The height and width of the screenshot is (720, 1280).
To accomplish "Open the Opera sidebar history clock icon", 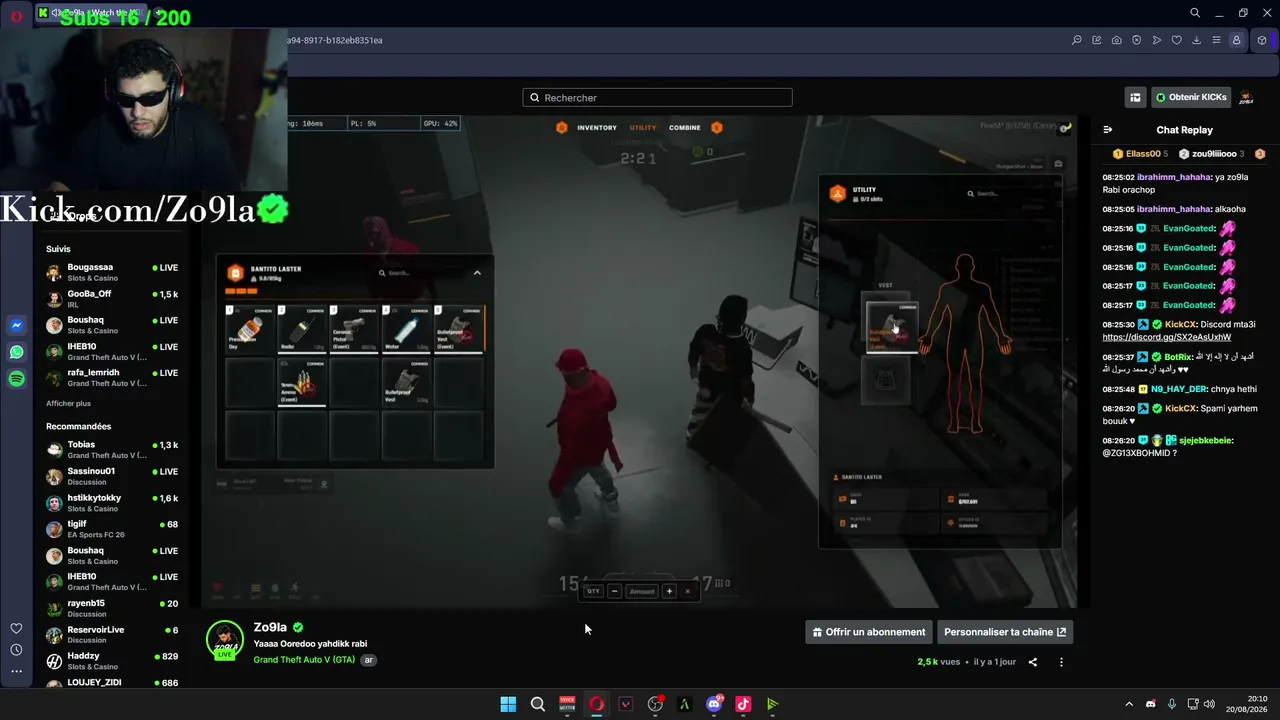I will tap(16, 650).
